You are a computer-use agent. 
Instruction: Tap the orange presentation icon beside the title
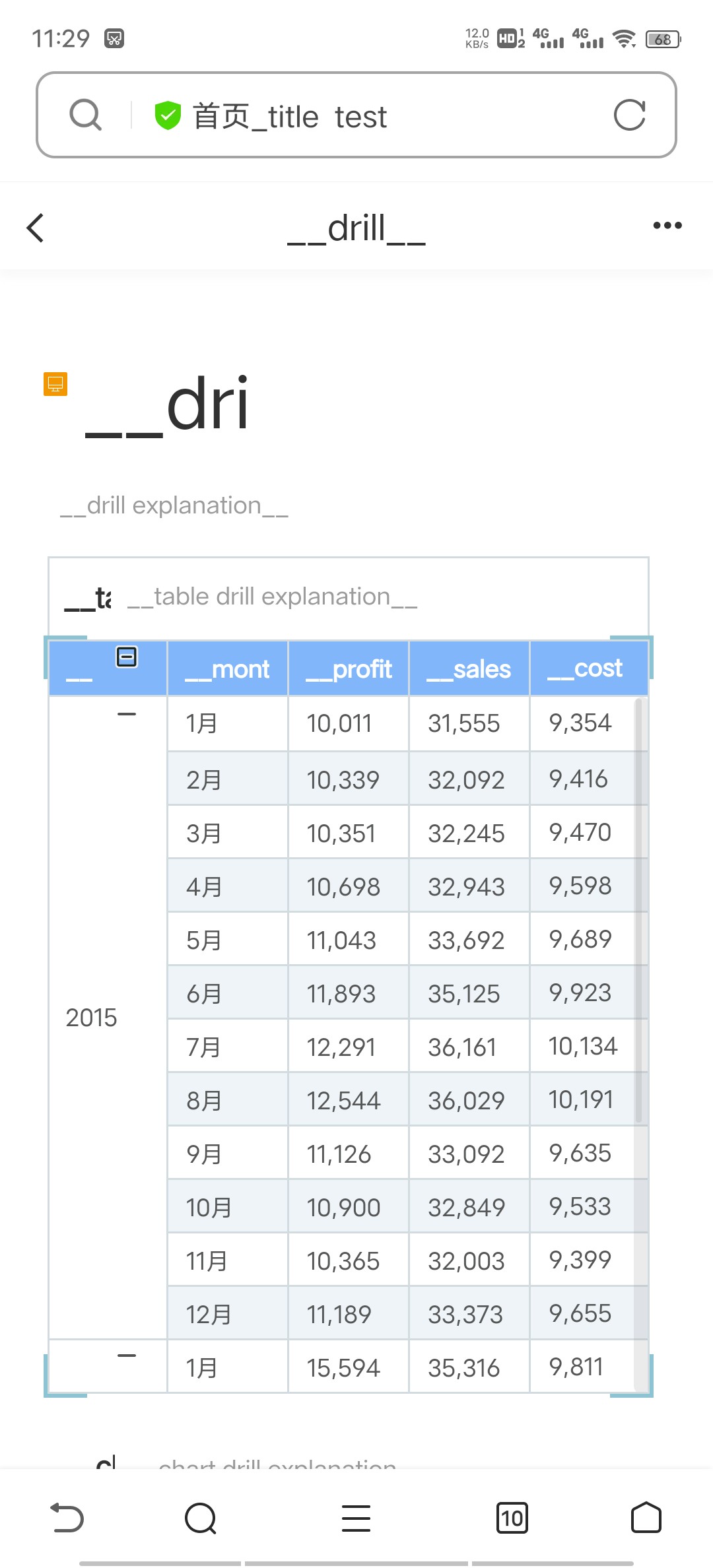pyautogui.click(x=55, y=384)
